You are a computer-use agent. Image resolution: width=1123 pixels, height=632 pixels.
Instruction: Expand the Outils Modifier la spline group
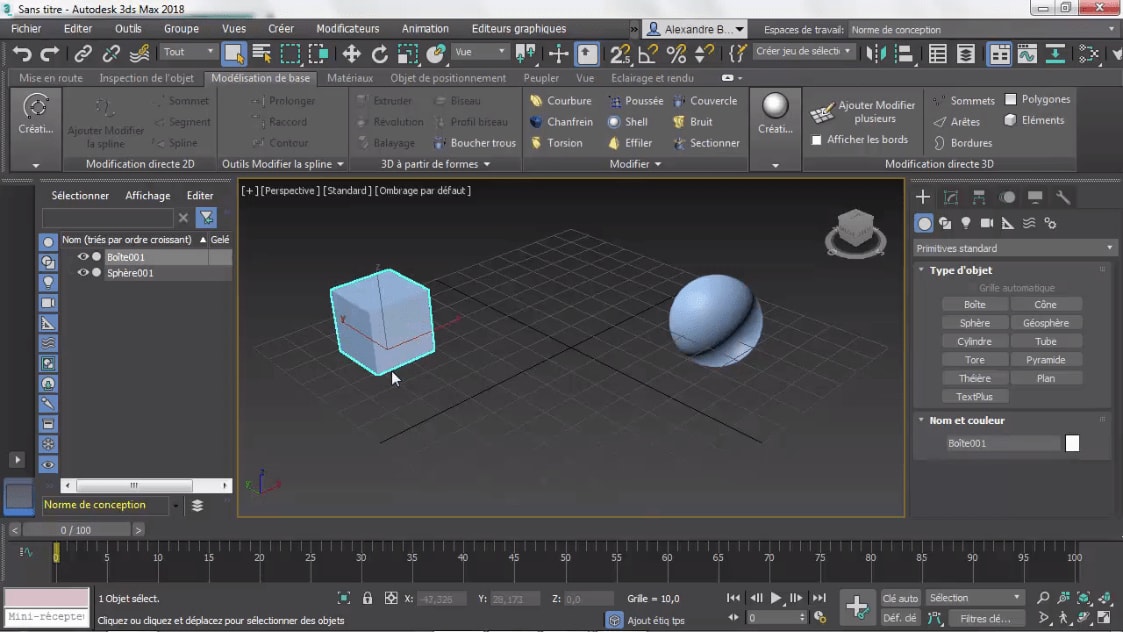point(282,164)
